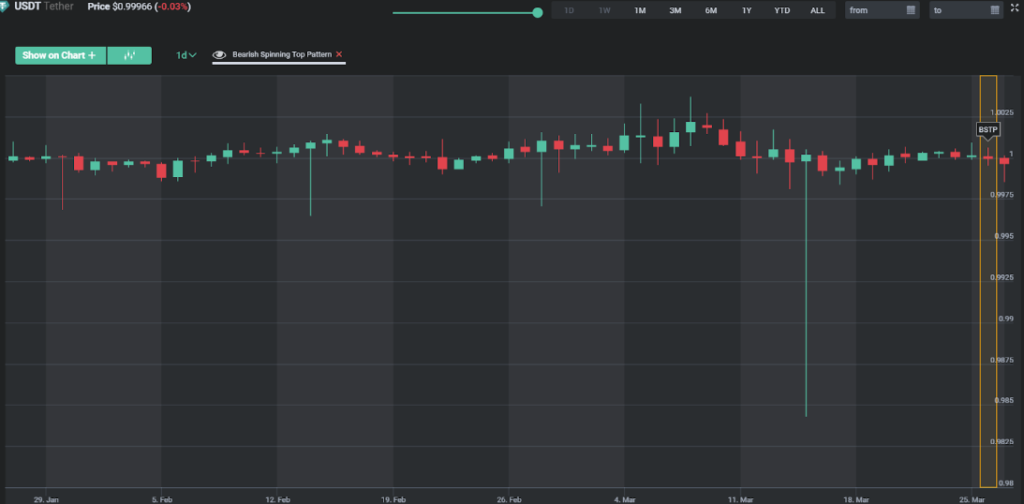The width and height of the screenshot is (1024, 504).
Task: Click the from date input field
Action: click(x=882, y=10)
